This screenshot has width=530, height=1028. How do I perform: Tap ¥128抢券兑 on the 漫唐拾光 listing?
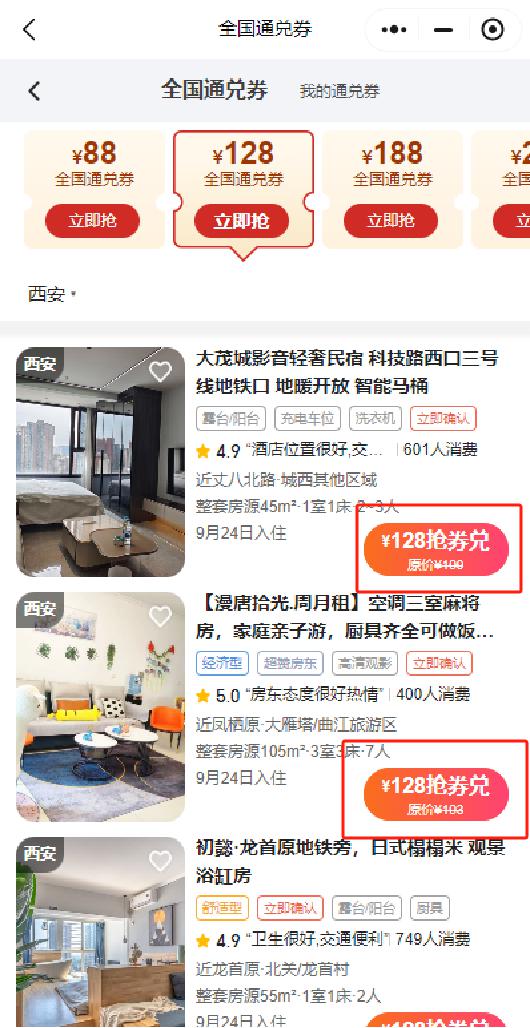pyautogui.click(x=436, y=794)
